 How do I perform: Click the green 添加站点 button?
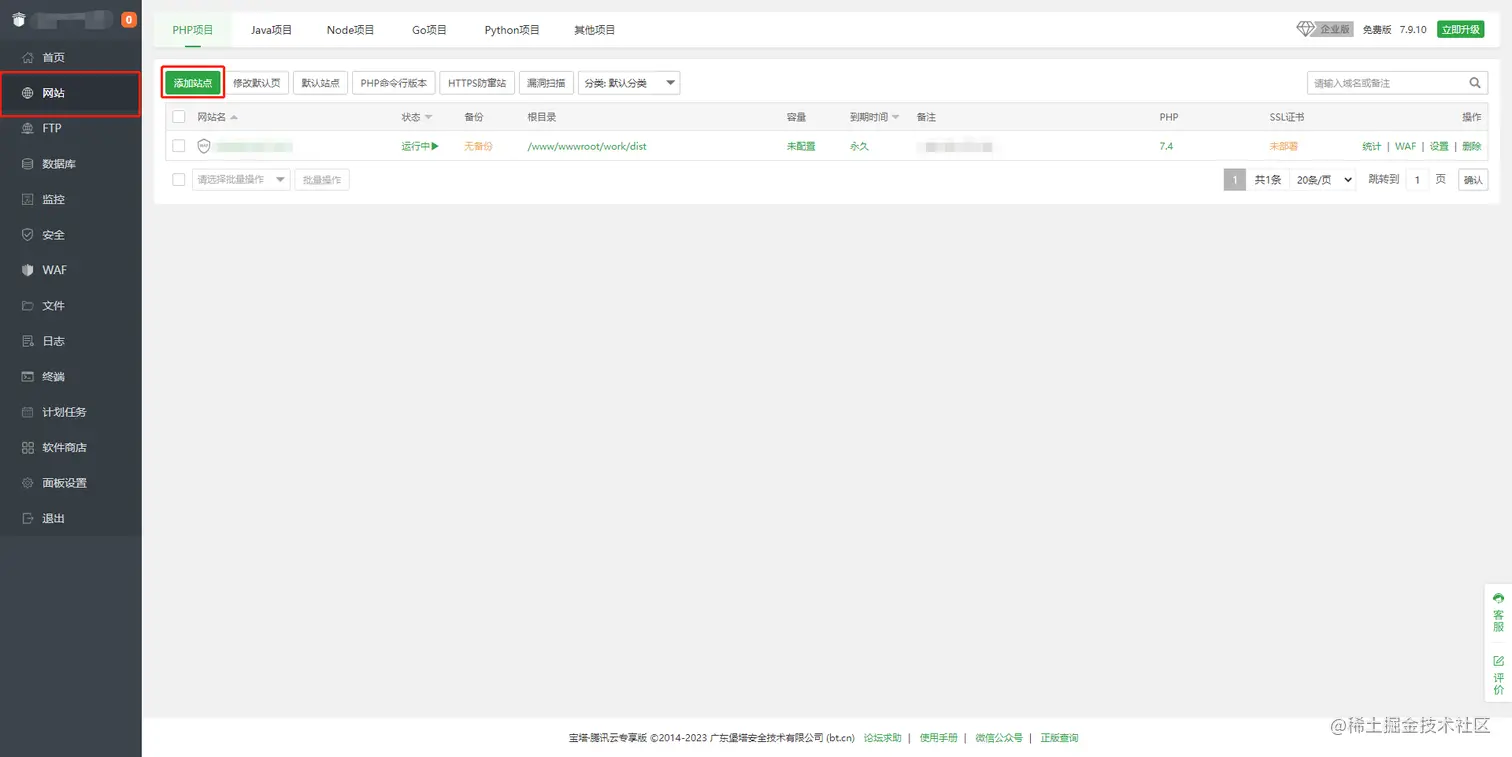(193, 83)
